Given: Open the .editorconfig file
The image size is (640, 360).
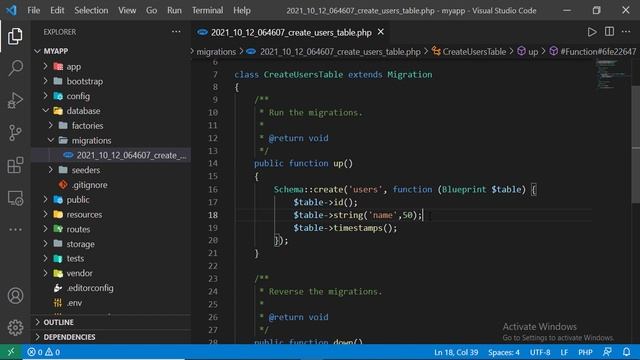Looking at the screenshot, I should (x=111, y=288).
